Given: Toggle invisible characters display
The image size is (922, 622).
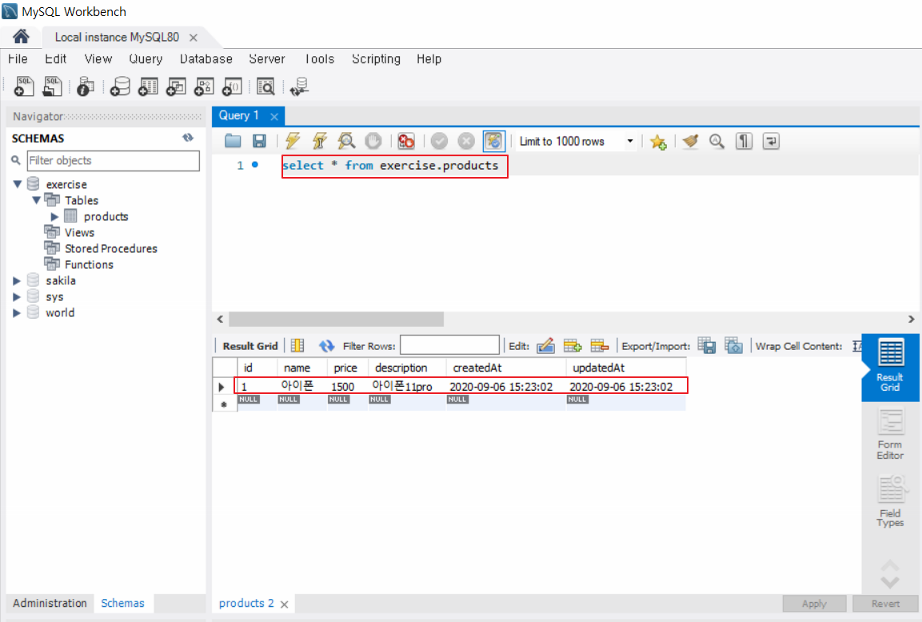Looking at the screenshot, I should (744, 141).
